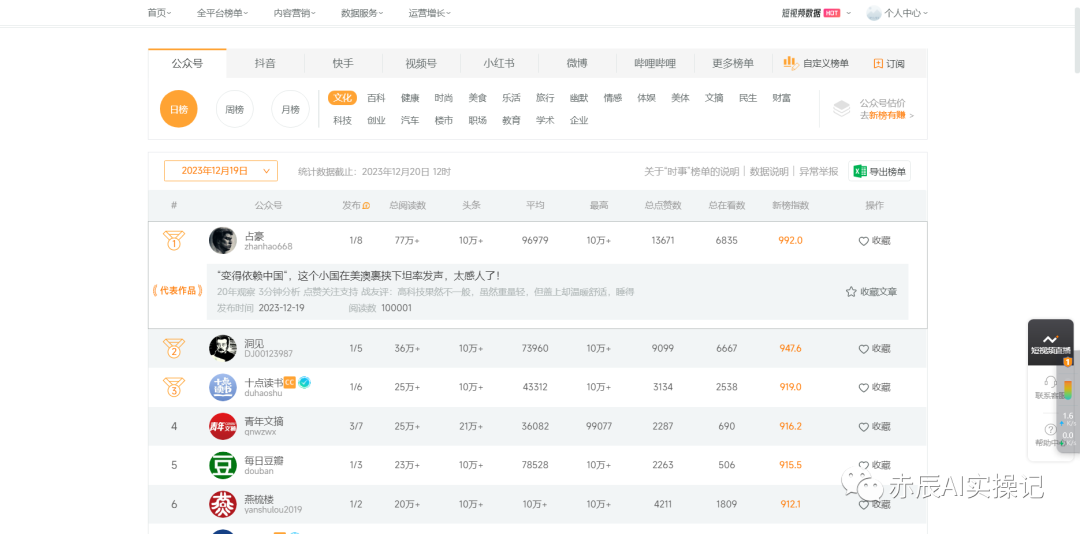This screenshot has height=534, width=1080.
Task: Click the user avatar beside 个人中心
Action: coord(873,12)
